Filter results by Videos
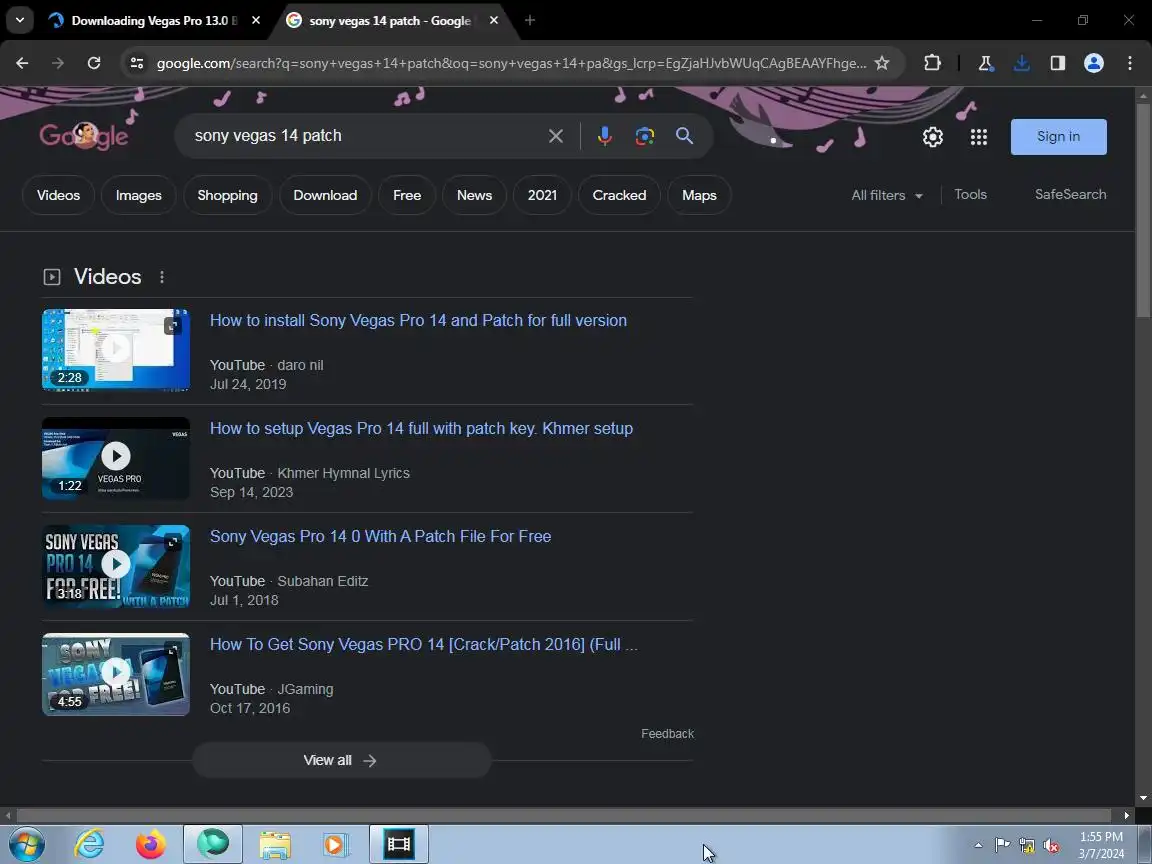Viewport: 1152px width, 864px height. click(58, 195)
